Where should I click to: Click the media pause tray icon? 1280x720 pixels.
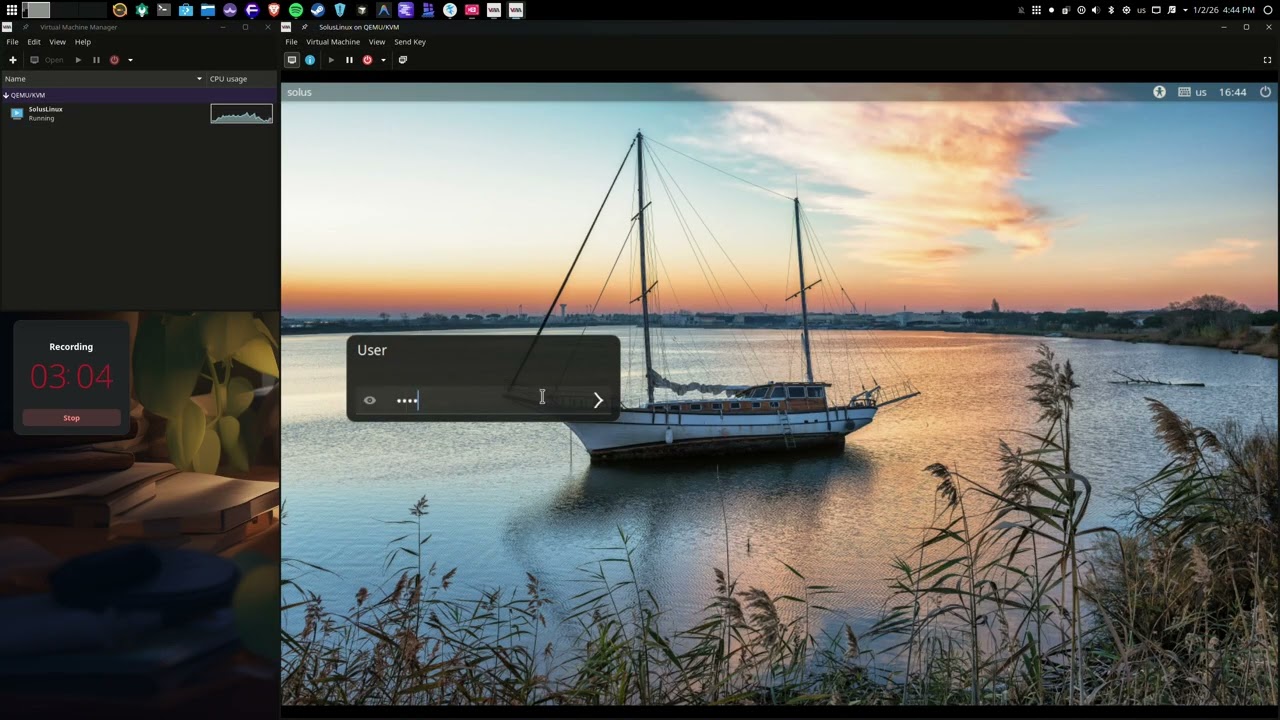click(x=1081, y=10)
